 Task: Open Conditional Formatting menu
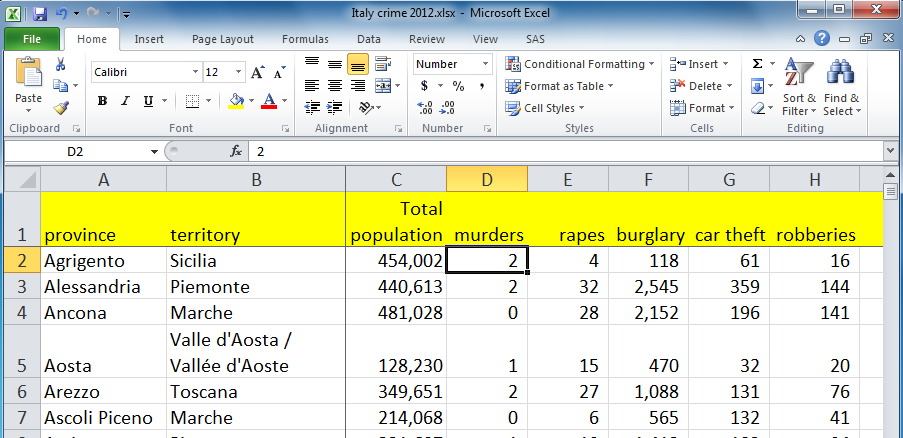click(x=580, y=64)
